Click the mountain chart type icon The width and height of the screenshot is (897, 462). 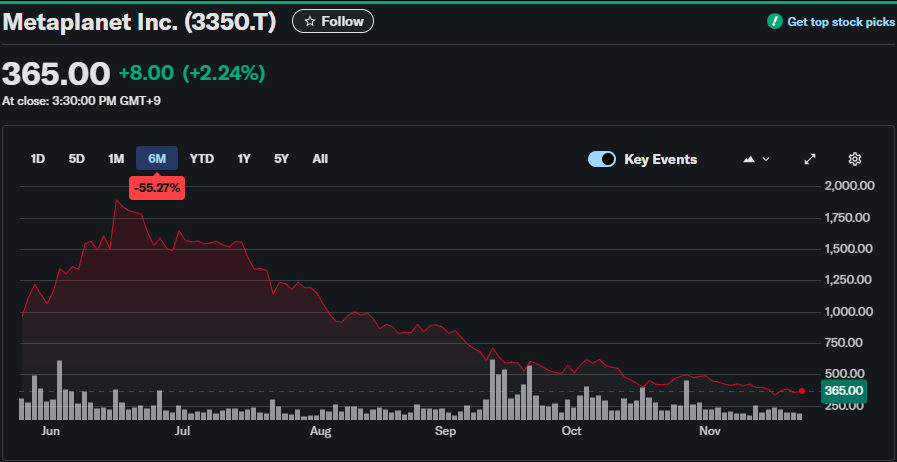[x=748, y=159]
